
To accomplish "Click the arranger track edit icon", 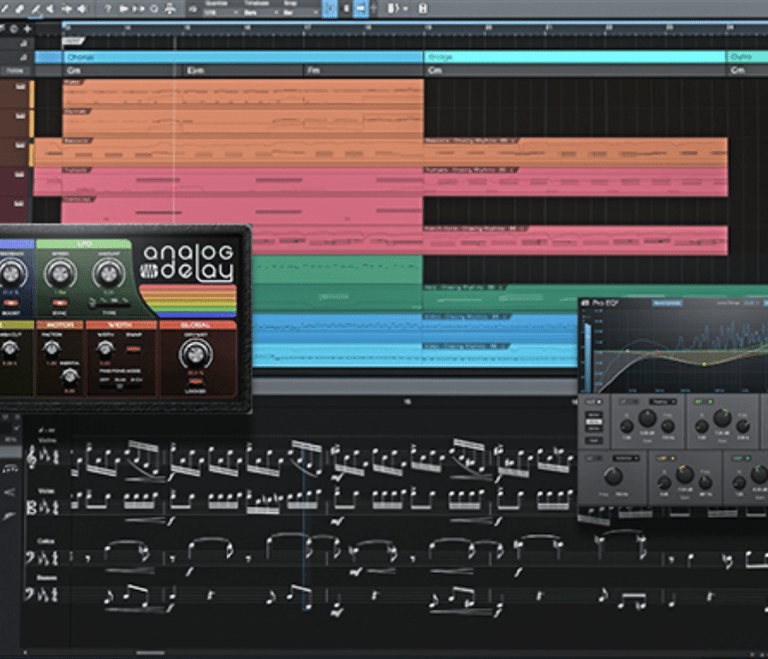I will [23, 57].
